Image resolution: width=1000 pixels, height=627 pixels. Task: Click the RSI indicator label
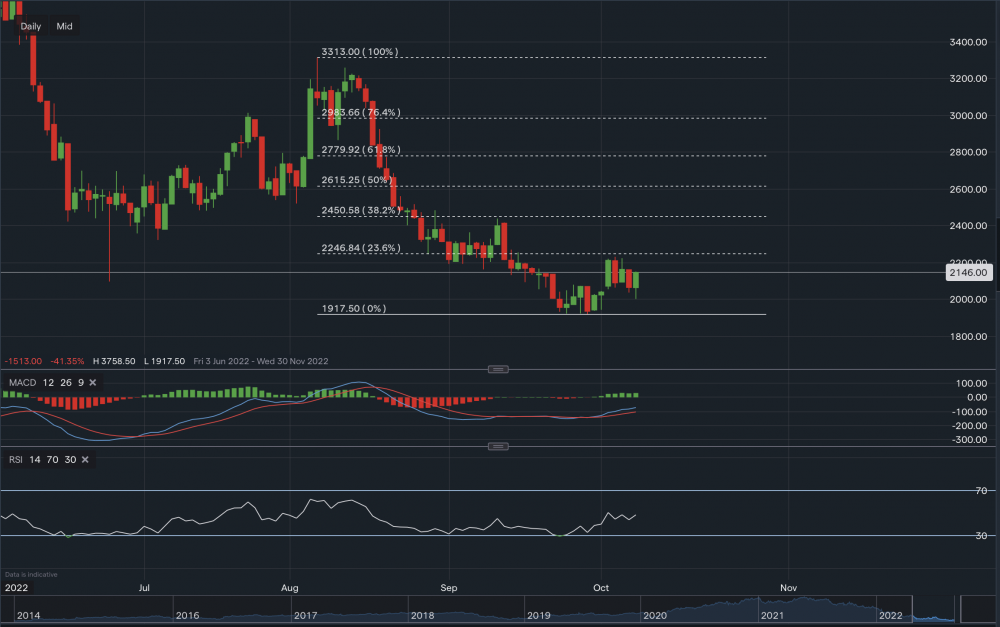[x=16, y=459]
